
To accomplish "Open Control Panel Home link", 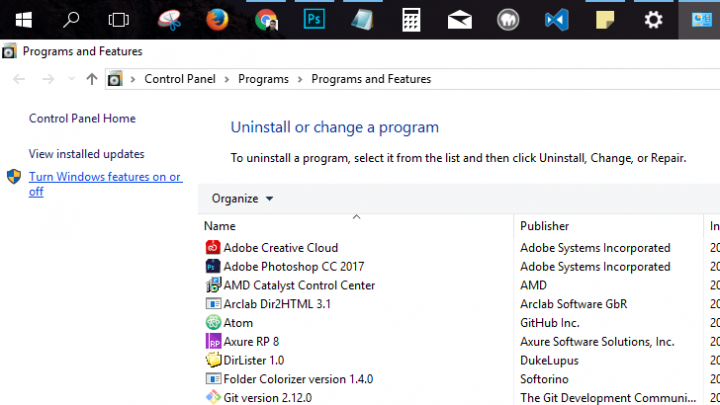I will [x=82, y=118].
